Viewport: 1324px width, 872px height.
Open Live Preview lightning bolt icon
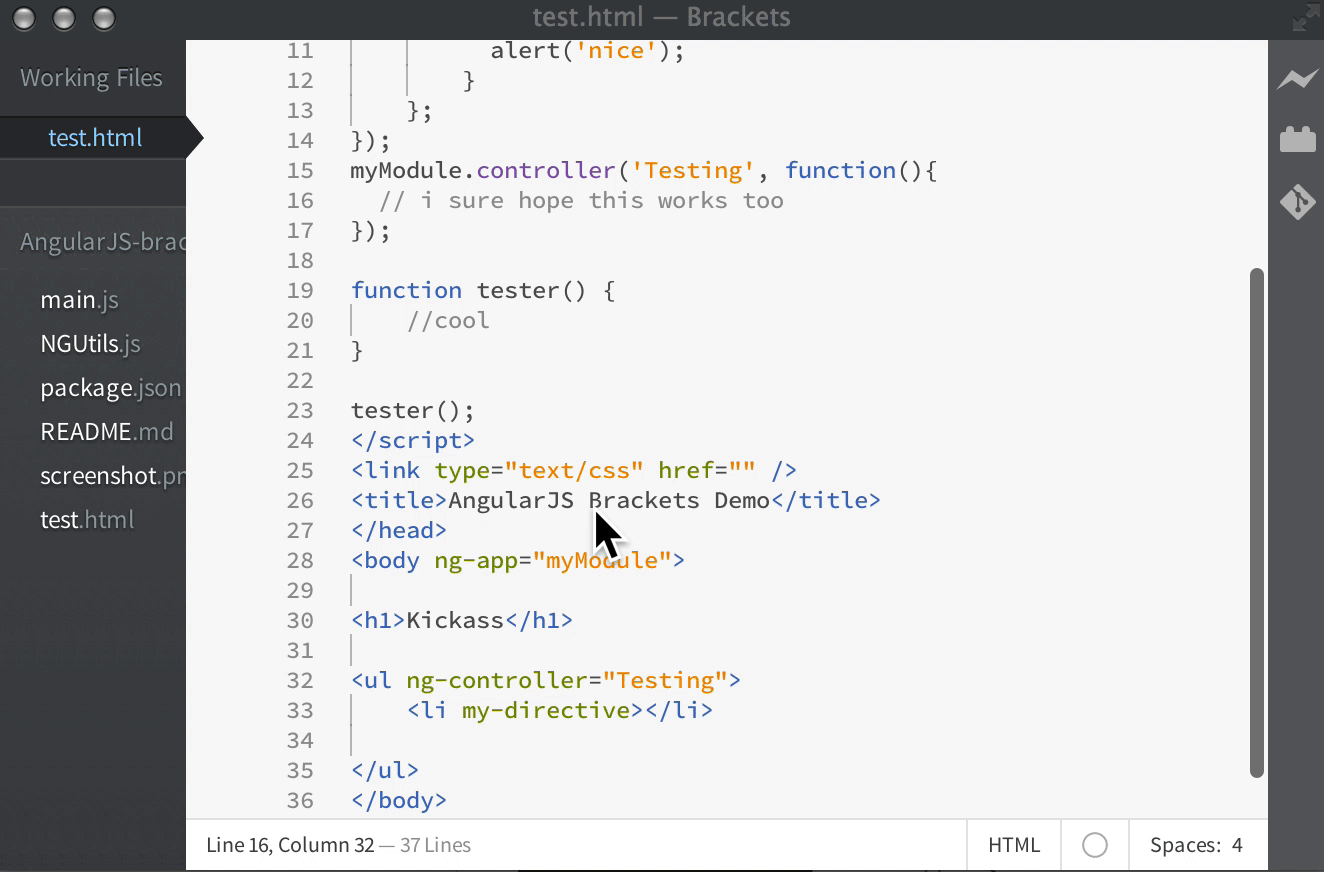pos(1297,80)
